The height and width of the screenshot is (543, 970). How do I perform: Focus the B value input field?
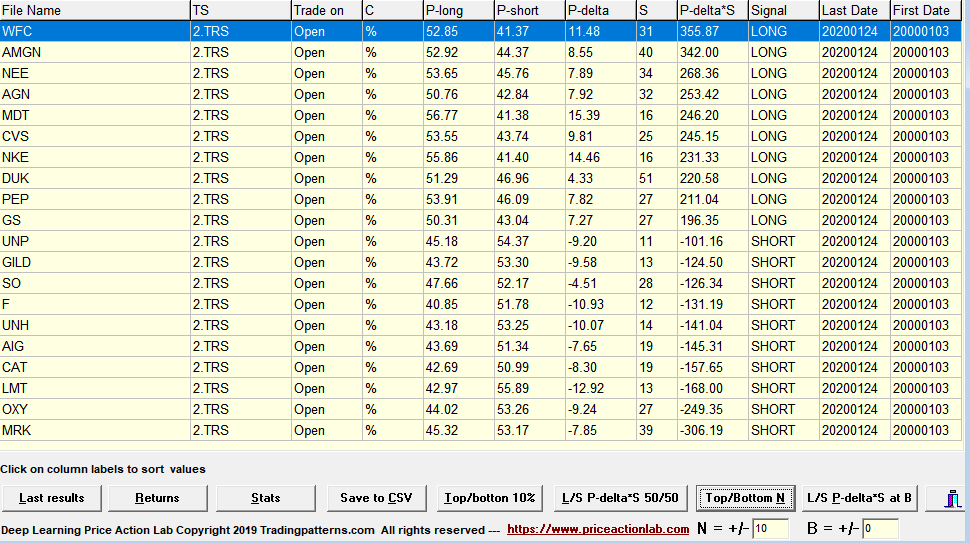pyautogui.click(x=879, y=529)
